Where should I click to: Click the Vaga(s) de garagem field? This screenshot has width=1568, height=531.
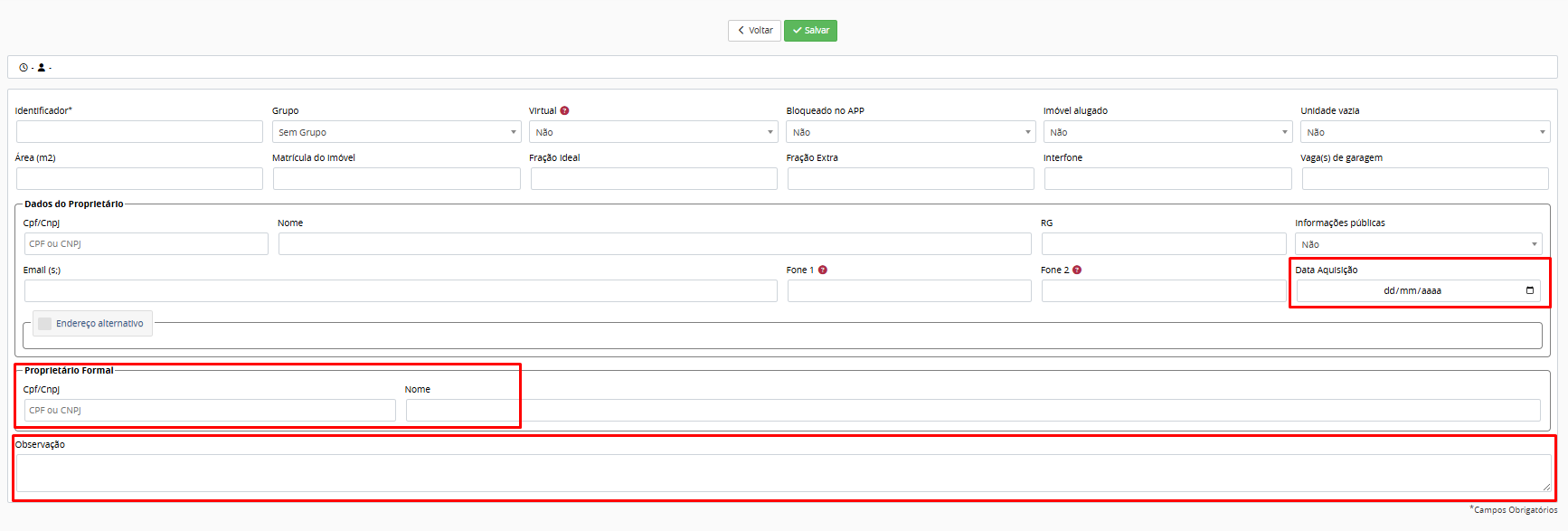pyautogui.click(x=1425, y=179)
